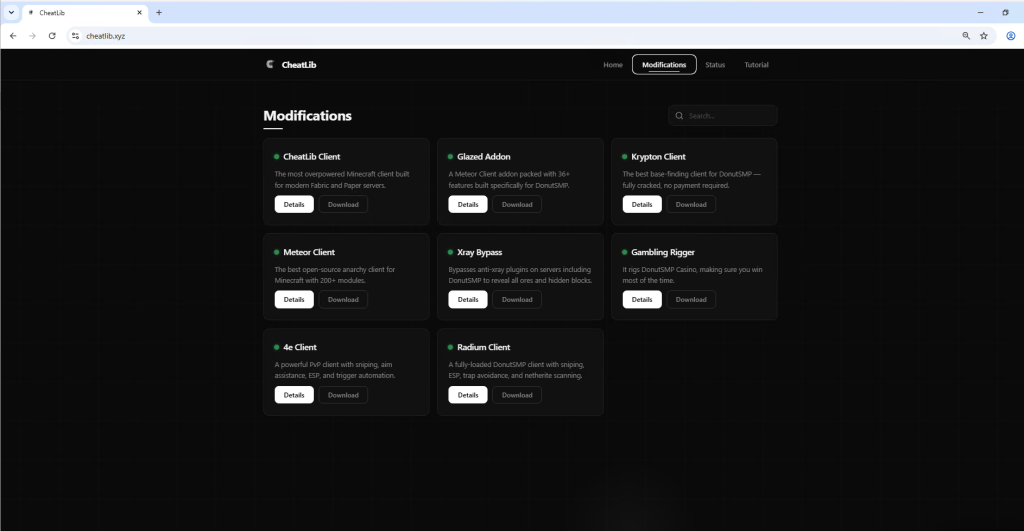Select the CheatLib browser tab

(x=85, y=12)
